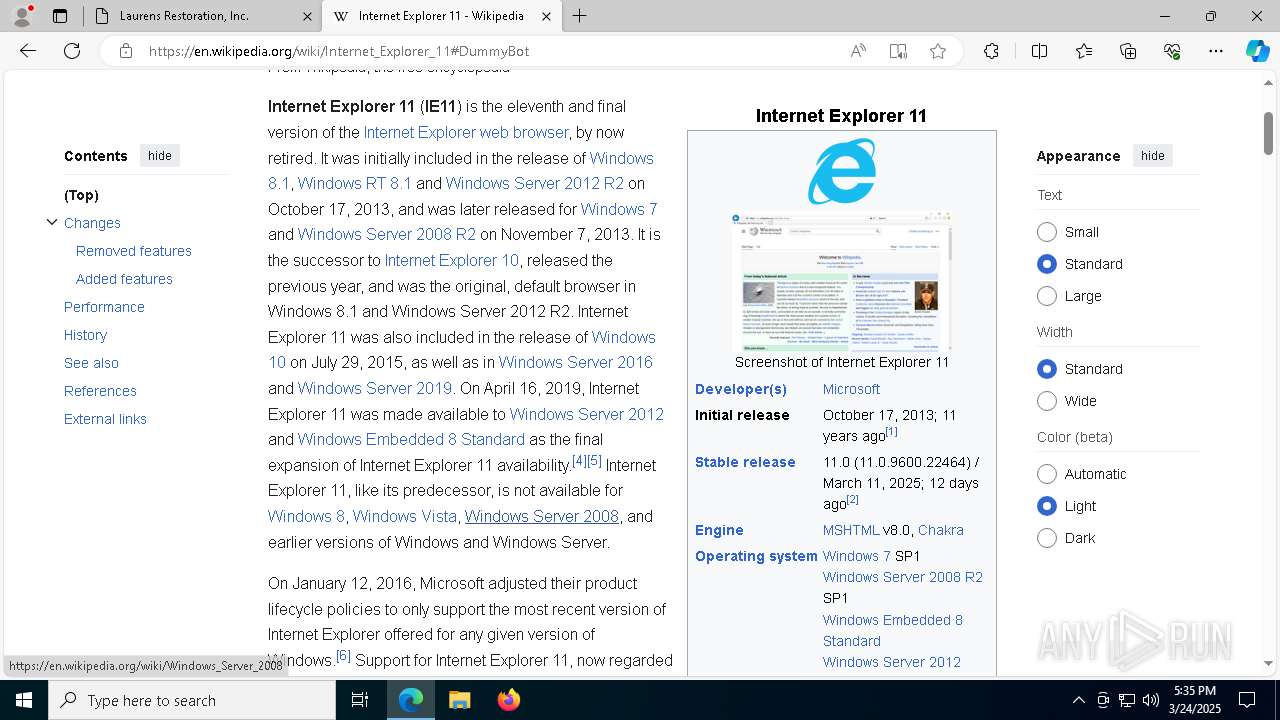Select Wide page width
Image resolution: width=1280 pixels, height=720 pixels.
pos(1047,401)
